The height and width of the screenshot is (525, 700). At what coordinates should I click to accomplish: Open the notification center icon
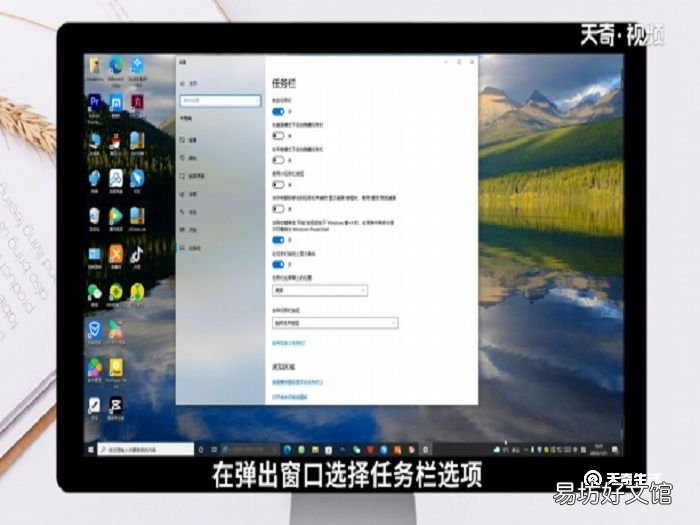pos(615,450)
